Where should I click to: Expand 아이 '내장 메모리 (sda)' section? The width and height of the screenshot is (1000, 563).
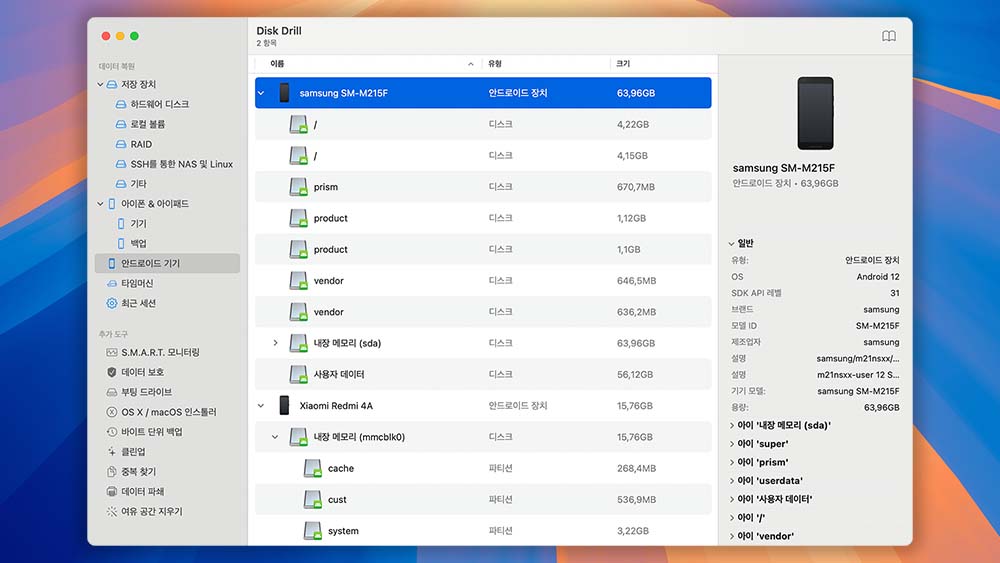732,425
